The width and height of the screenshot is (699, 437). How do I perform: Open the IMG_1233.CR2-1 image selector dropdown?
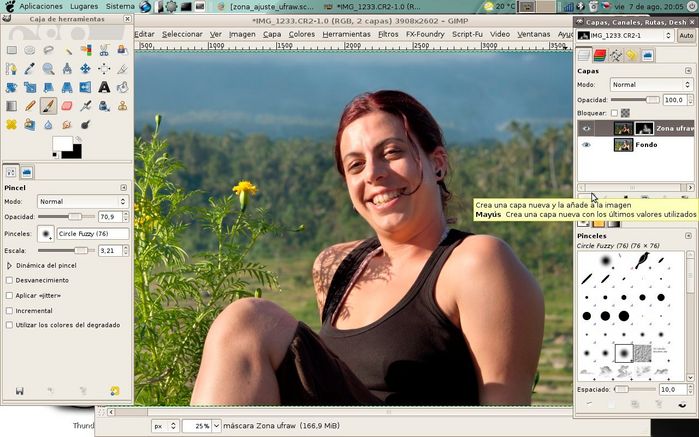pyautogui.click(x=625, y=36)
